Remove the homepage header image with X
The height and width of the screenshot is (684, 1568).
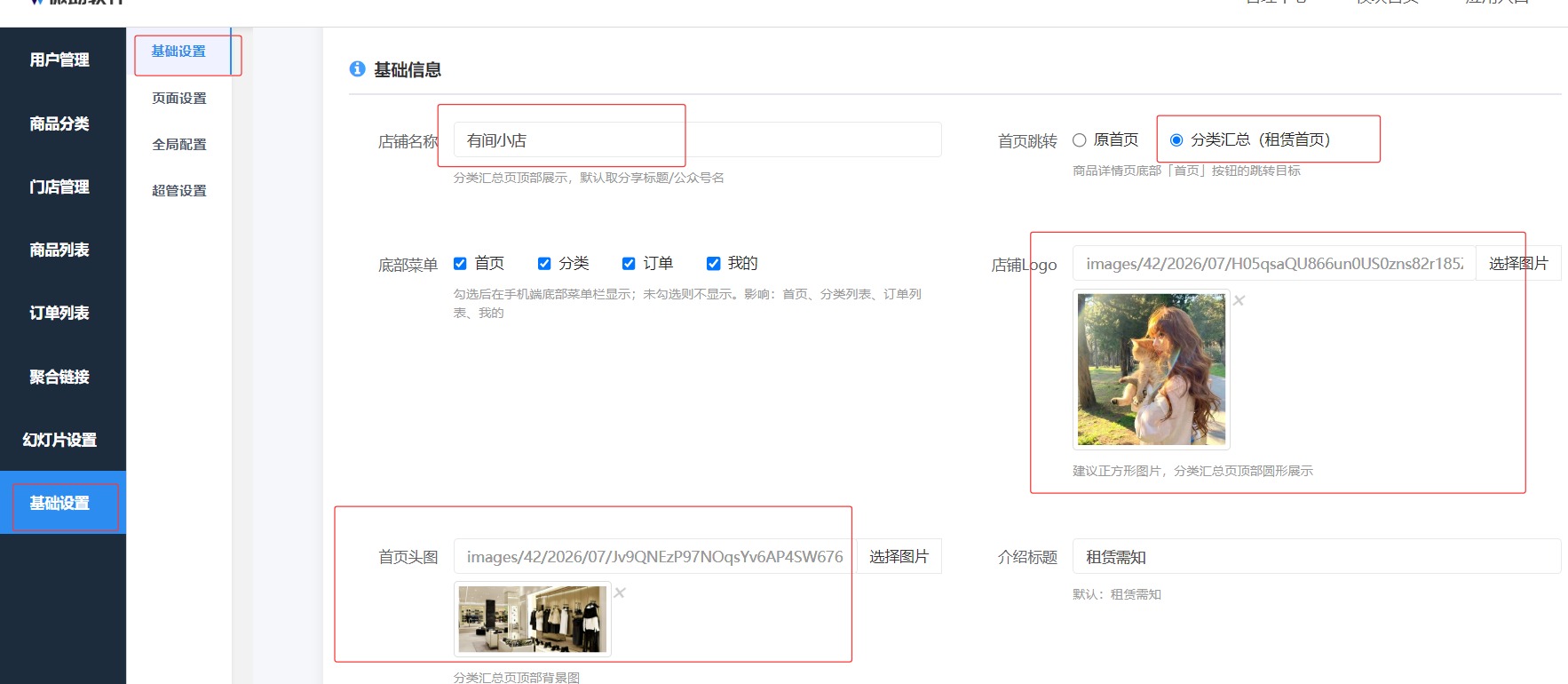coord(620,593)
